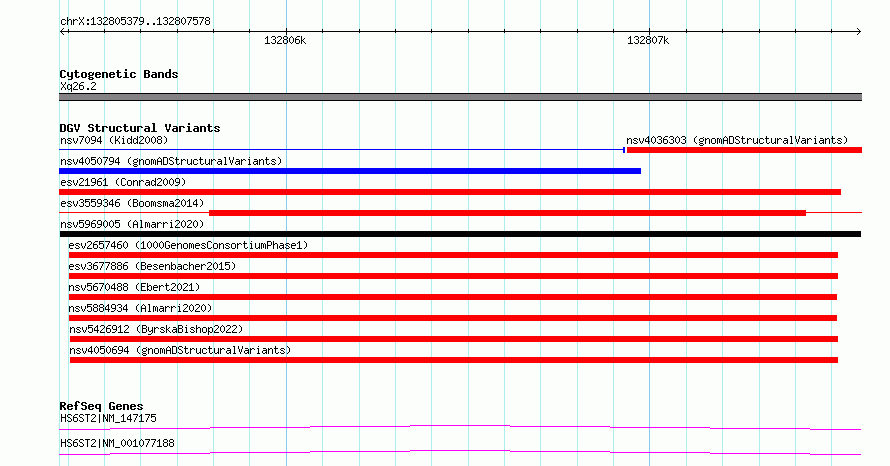
Task: Click esv2657460 1000GenomesConsortiumPhase1 label
Action: (188, 245)
